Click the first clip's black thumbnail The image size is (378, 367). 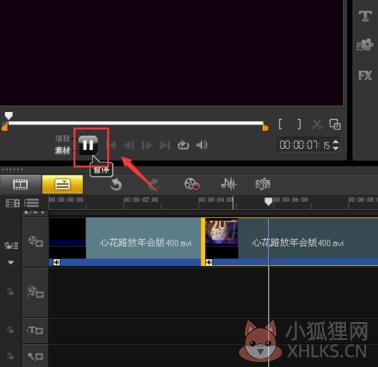67,238
